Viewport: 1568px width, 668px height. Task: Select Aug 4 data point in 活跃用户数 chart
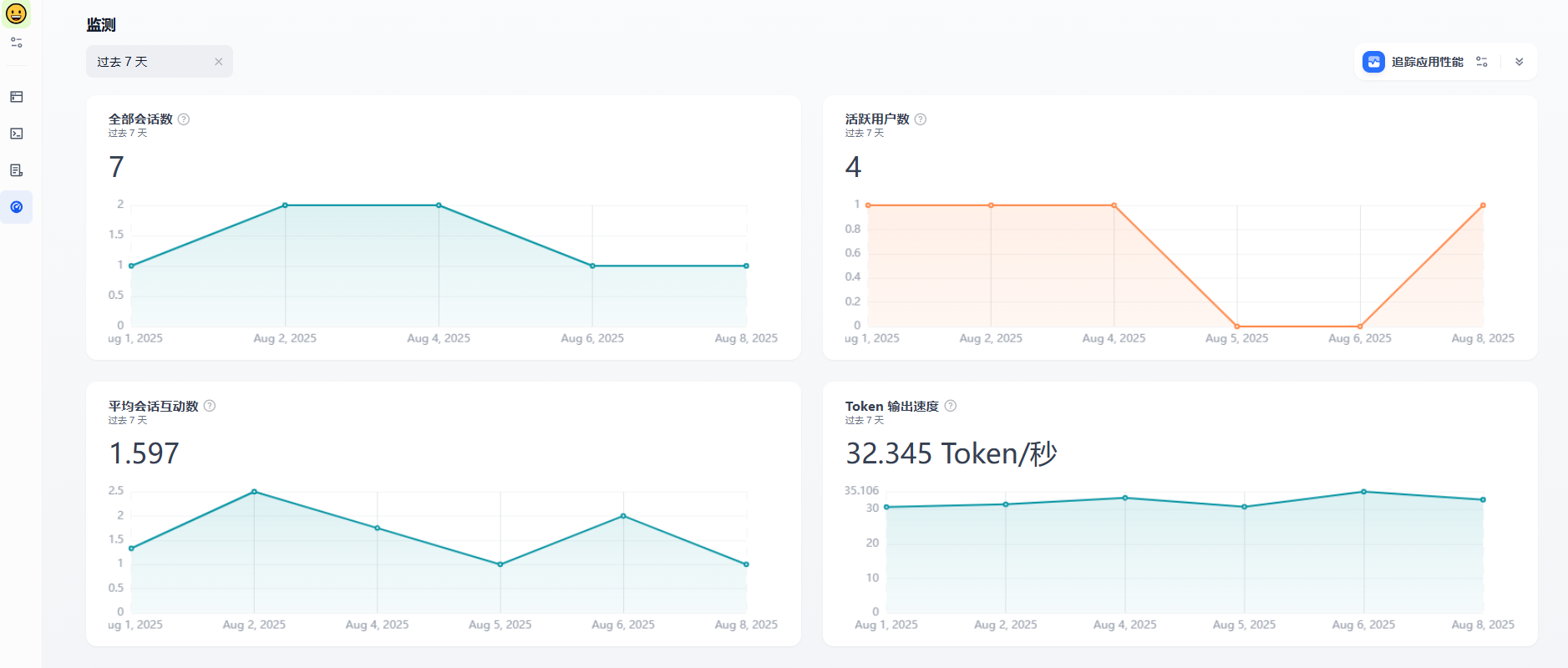[1114, 205]
